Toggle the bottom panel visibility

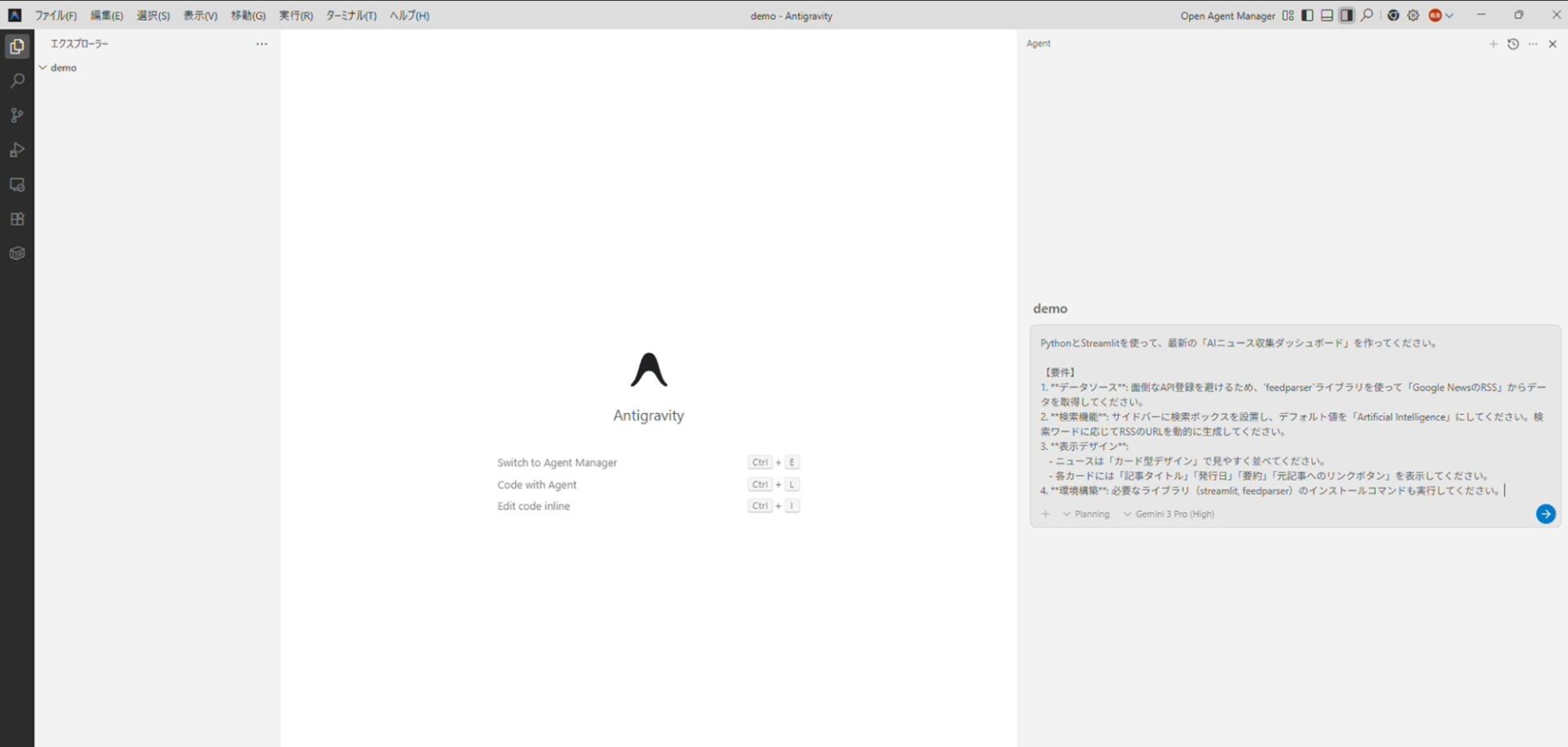click(1327, 16)
